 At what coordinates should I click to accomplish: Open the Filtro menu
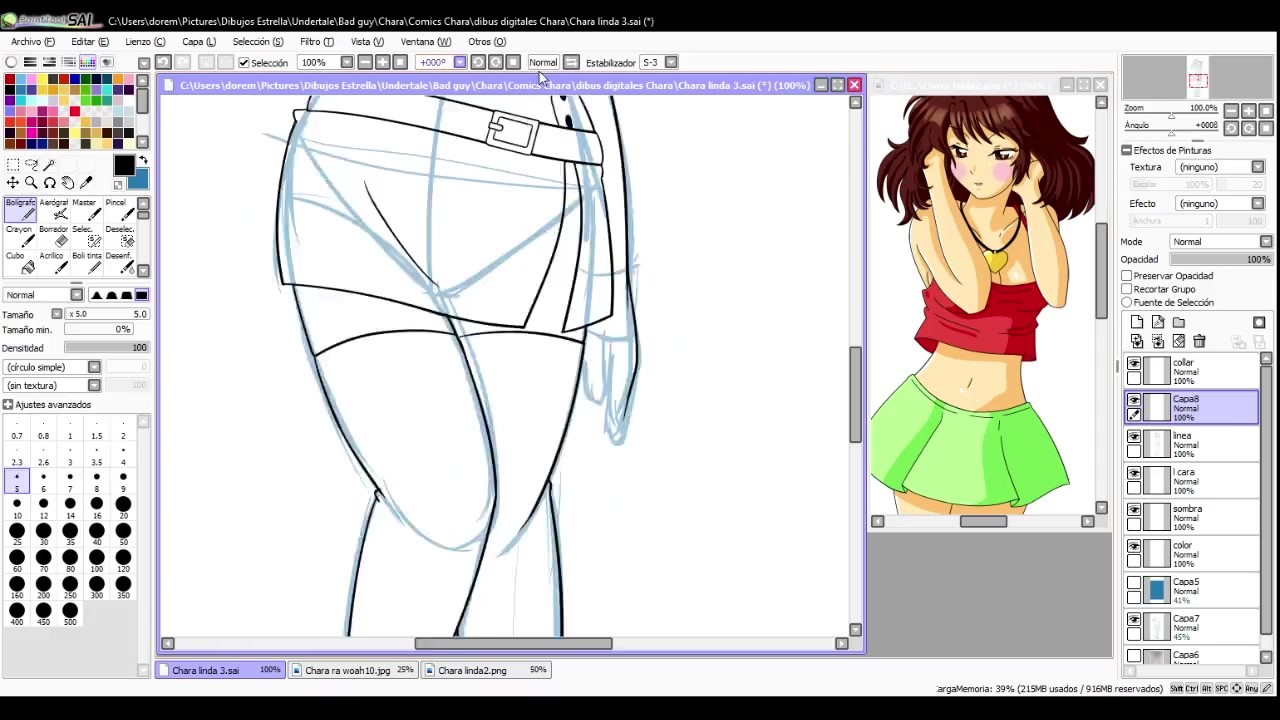tap(316, 42)
